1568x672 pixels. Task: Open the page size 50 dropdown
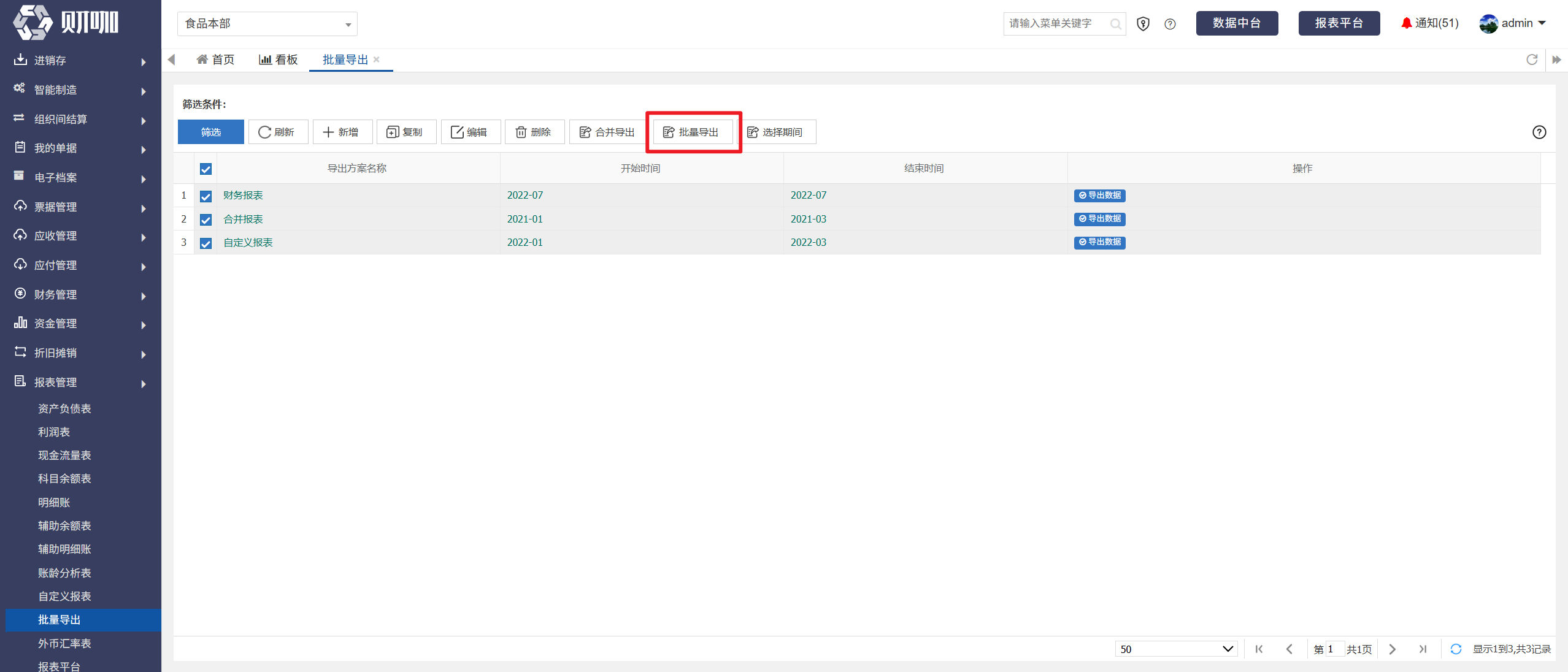pyautogui.click(x=1176, y=649)
